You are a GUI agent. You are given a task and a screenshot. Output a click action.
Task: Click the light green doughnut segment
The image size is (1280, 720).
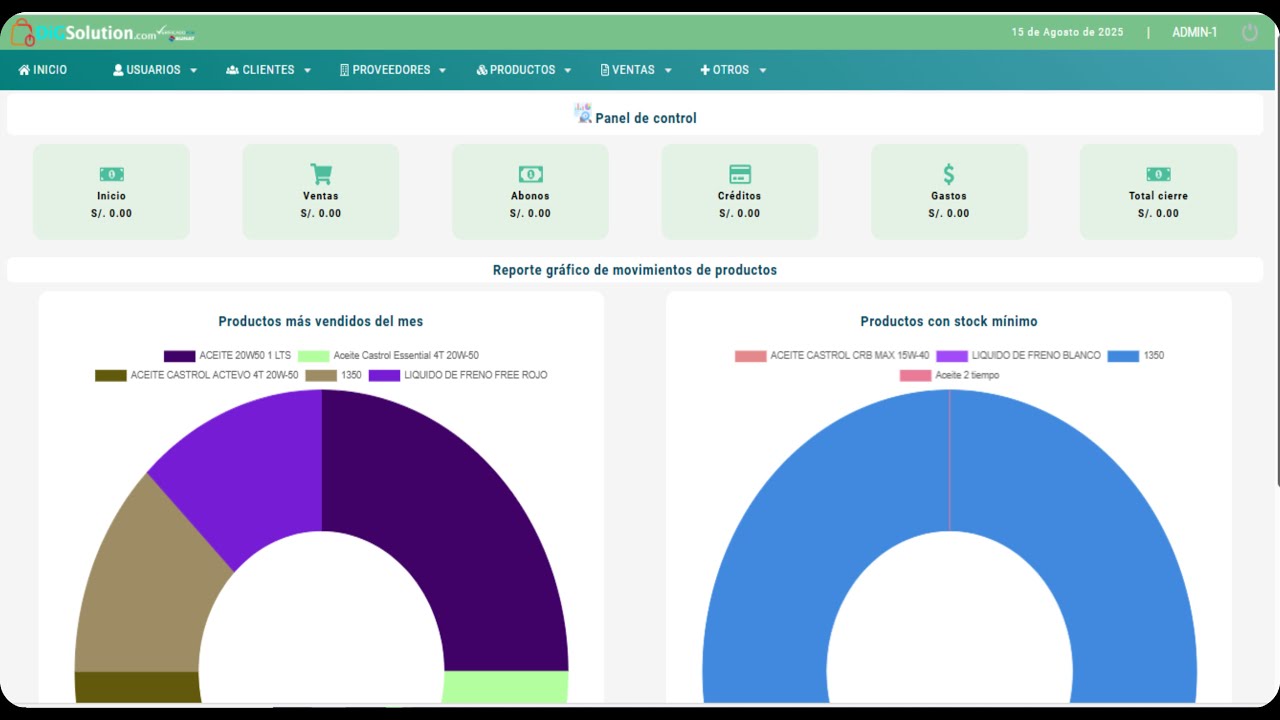pos(506,687)
